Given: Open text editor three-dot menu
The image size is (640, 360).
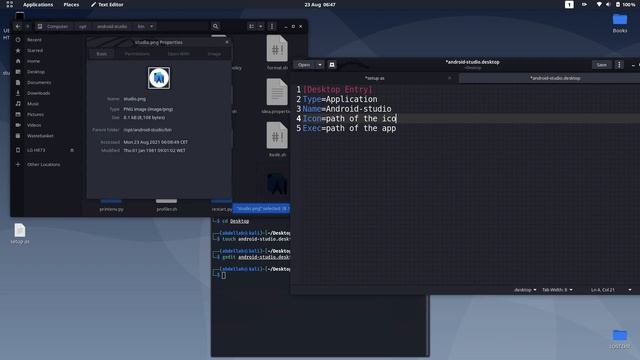Looking at the screenshot, I should [x=619, y=65].
